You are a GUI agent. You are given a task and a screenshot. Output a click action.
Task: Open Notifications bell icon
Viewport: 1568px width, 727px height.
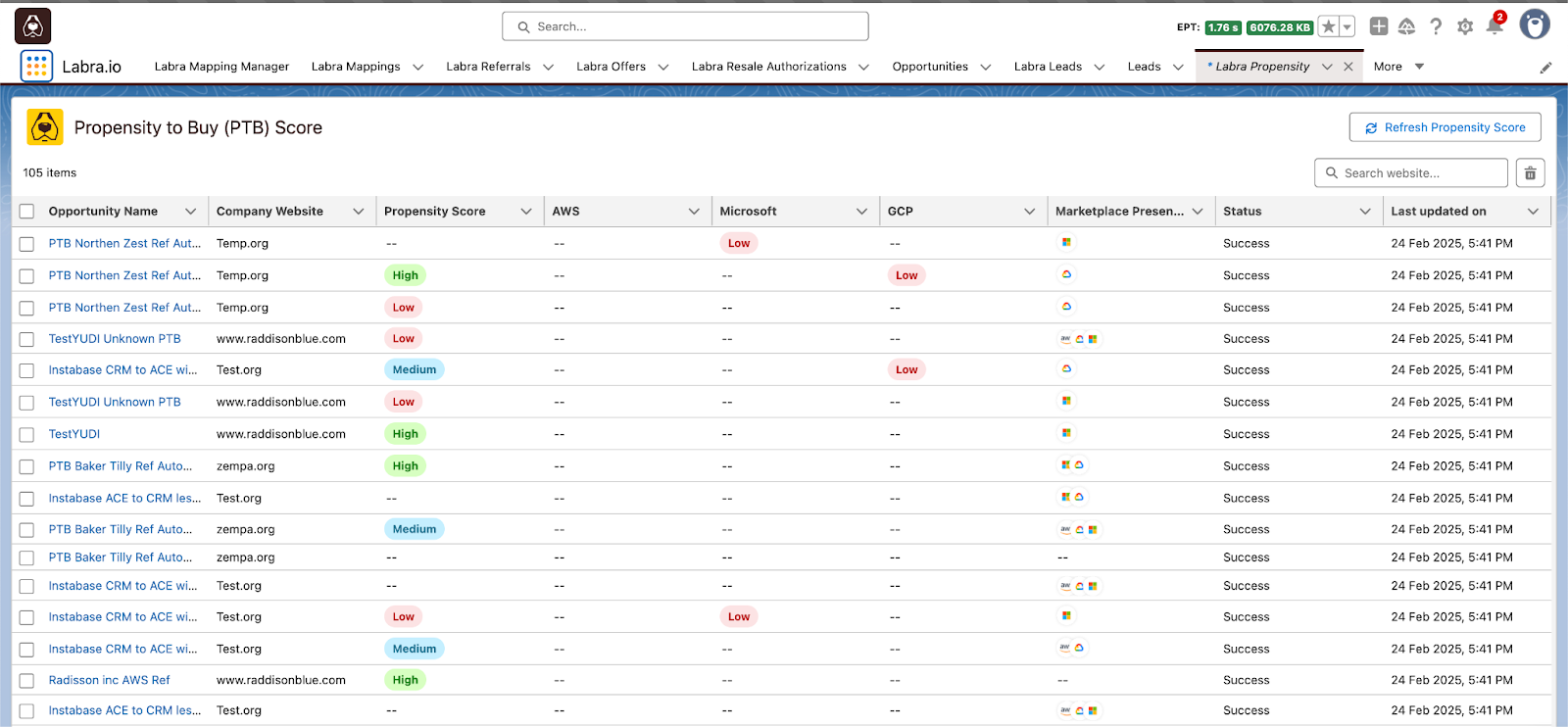1494,25
